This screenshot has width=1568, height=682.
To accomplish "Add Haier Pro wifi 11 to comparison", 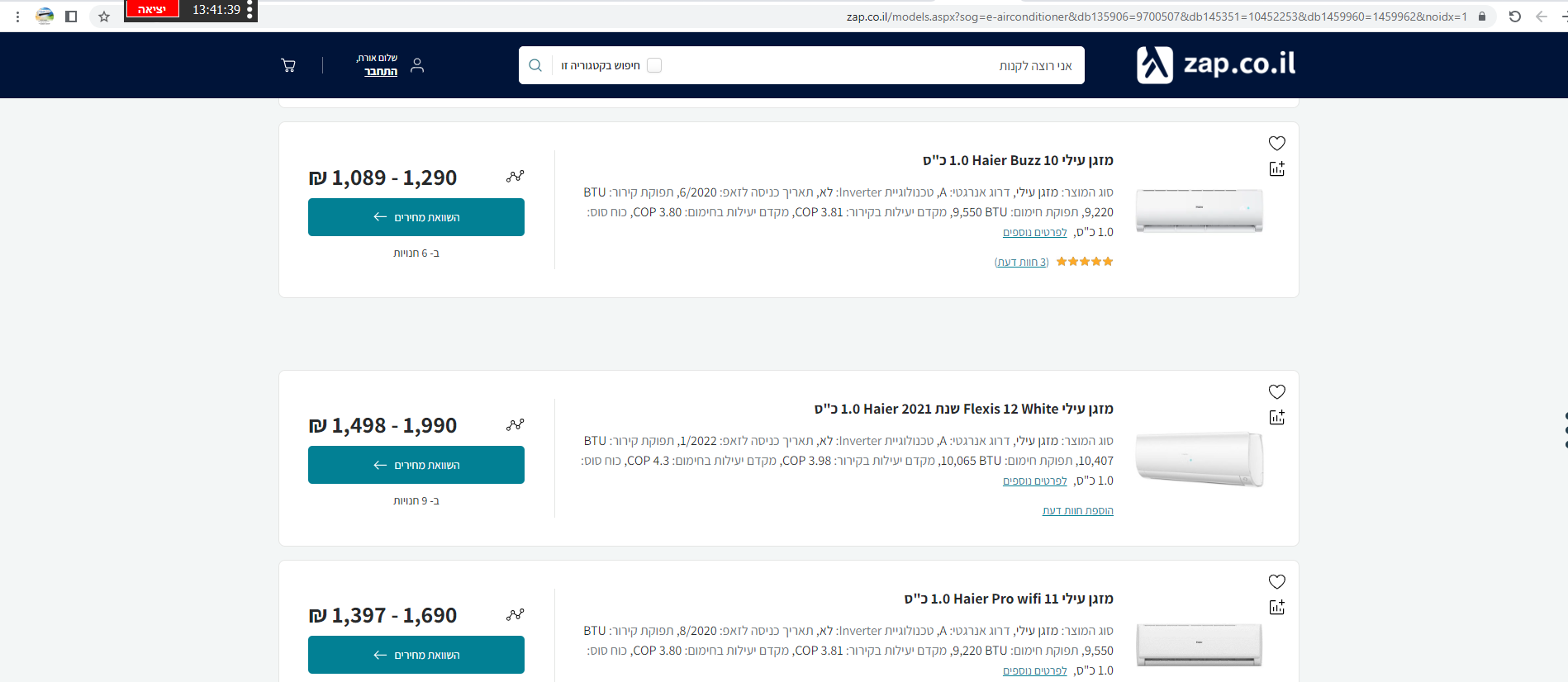I will [x=1276, y=607].
